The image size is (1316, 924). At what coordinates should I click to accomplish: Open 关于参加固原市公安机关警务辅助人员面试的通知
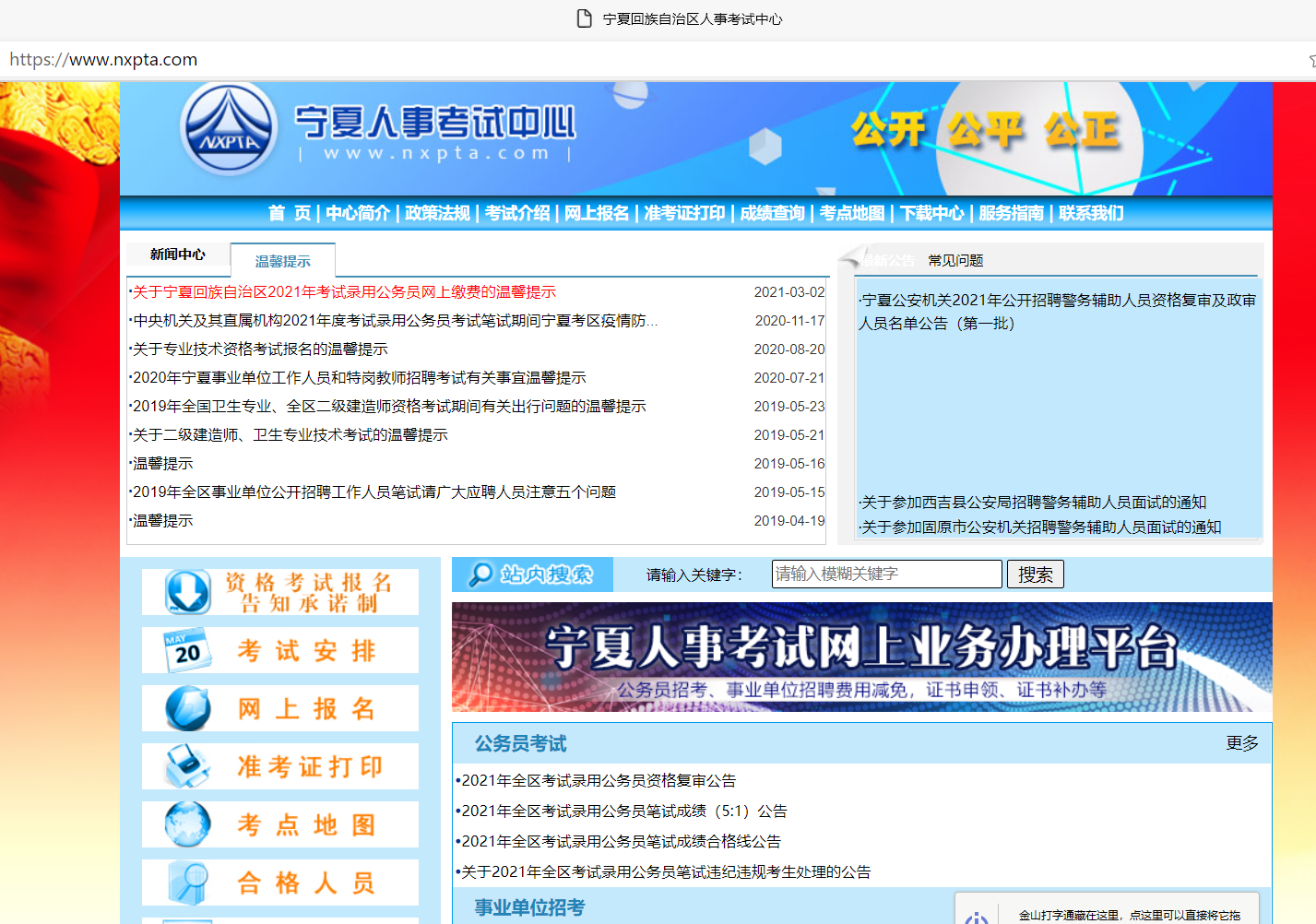tap(1040, 527)
